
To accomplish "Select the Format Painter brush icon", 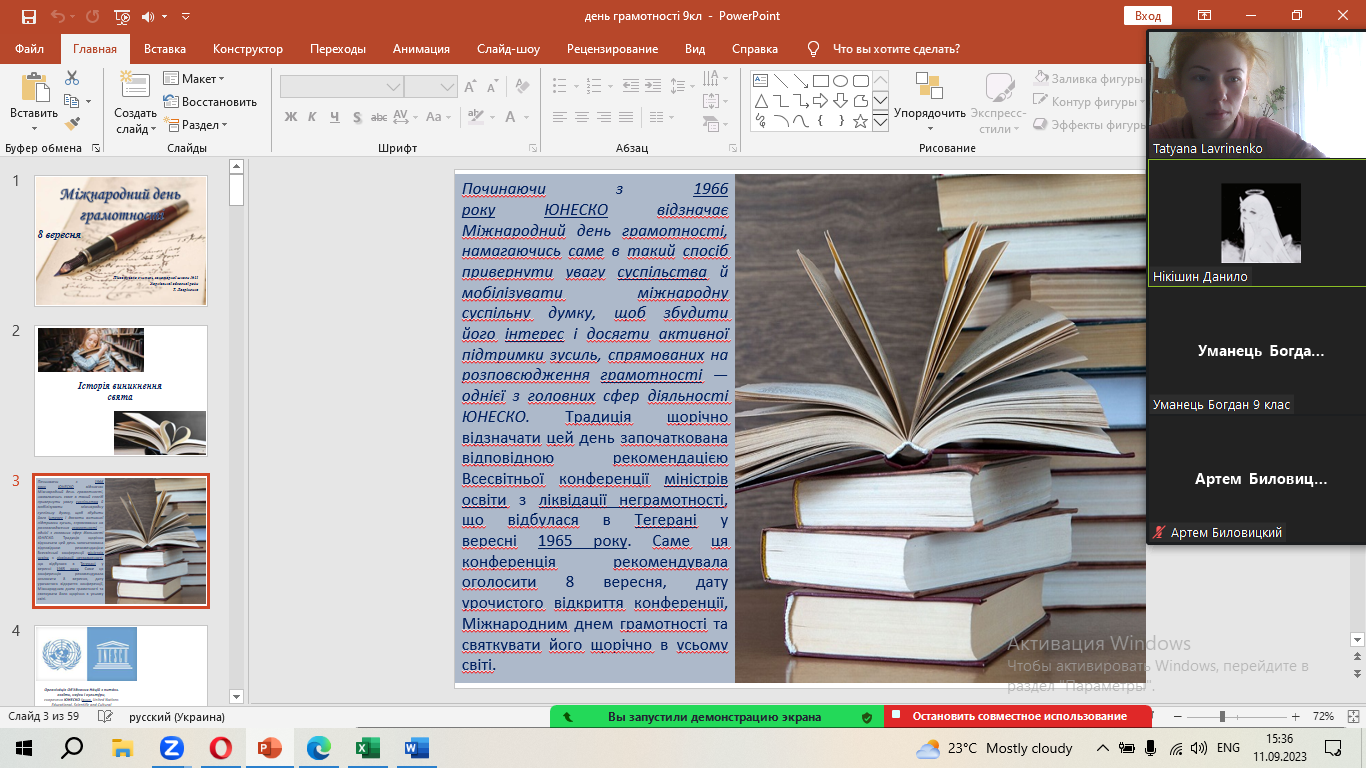I will coord(72,124).
